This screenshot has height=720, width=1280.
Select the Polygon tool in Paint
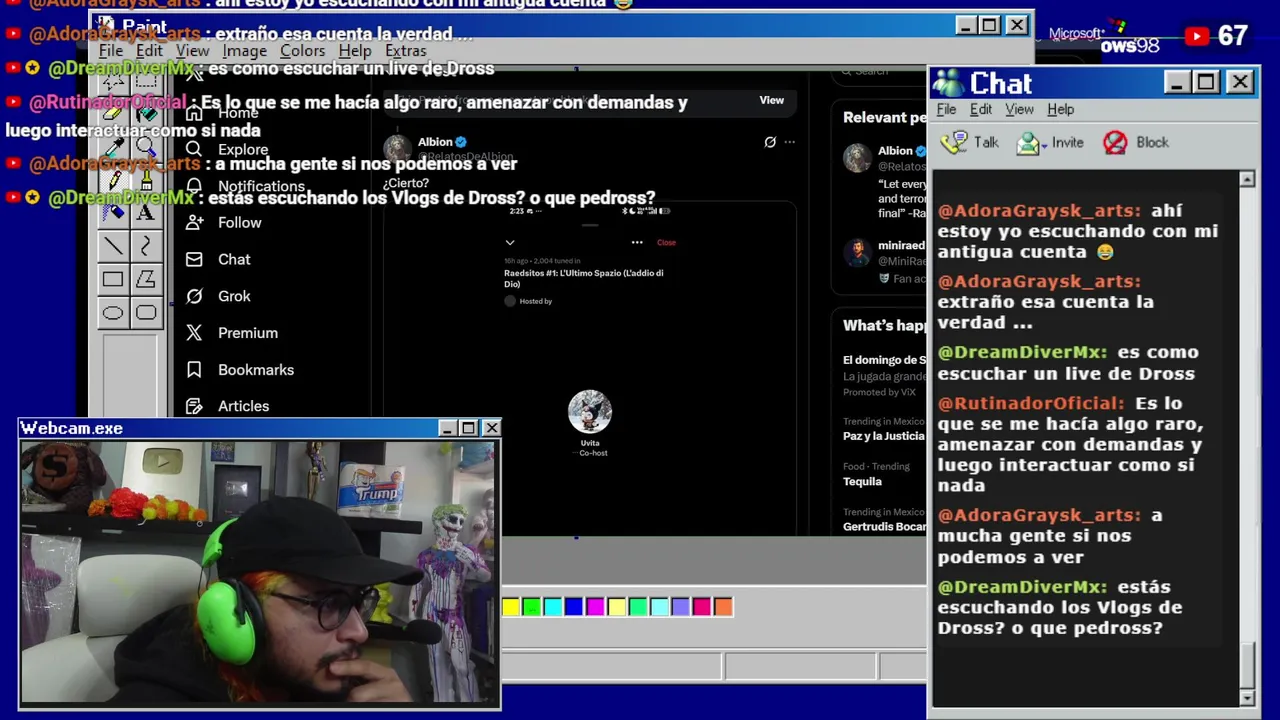pos(146,279)
